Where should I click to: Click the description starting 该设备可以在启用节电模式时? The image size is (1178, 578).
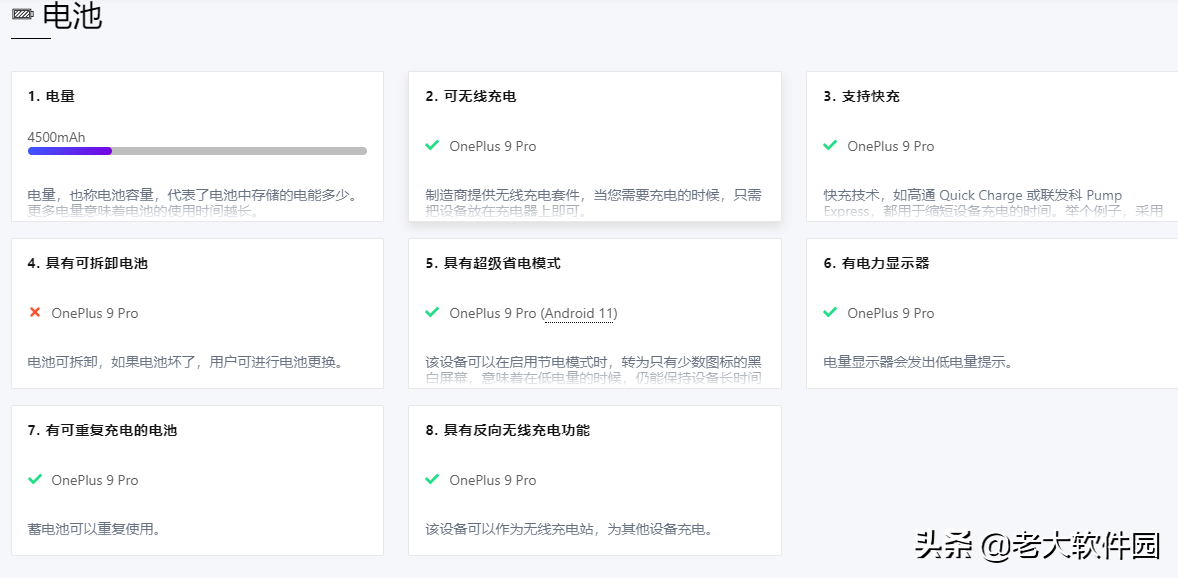[594, 370]
